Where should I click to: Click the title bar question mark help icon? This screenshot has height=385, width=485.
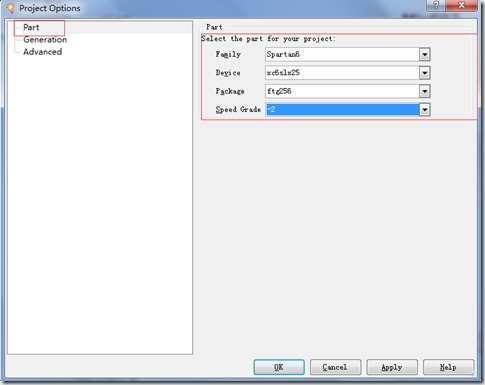click(x=436, y=5)
